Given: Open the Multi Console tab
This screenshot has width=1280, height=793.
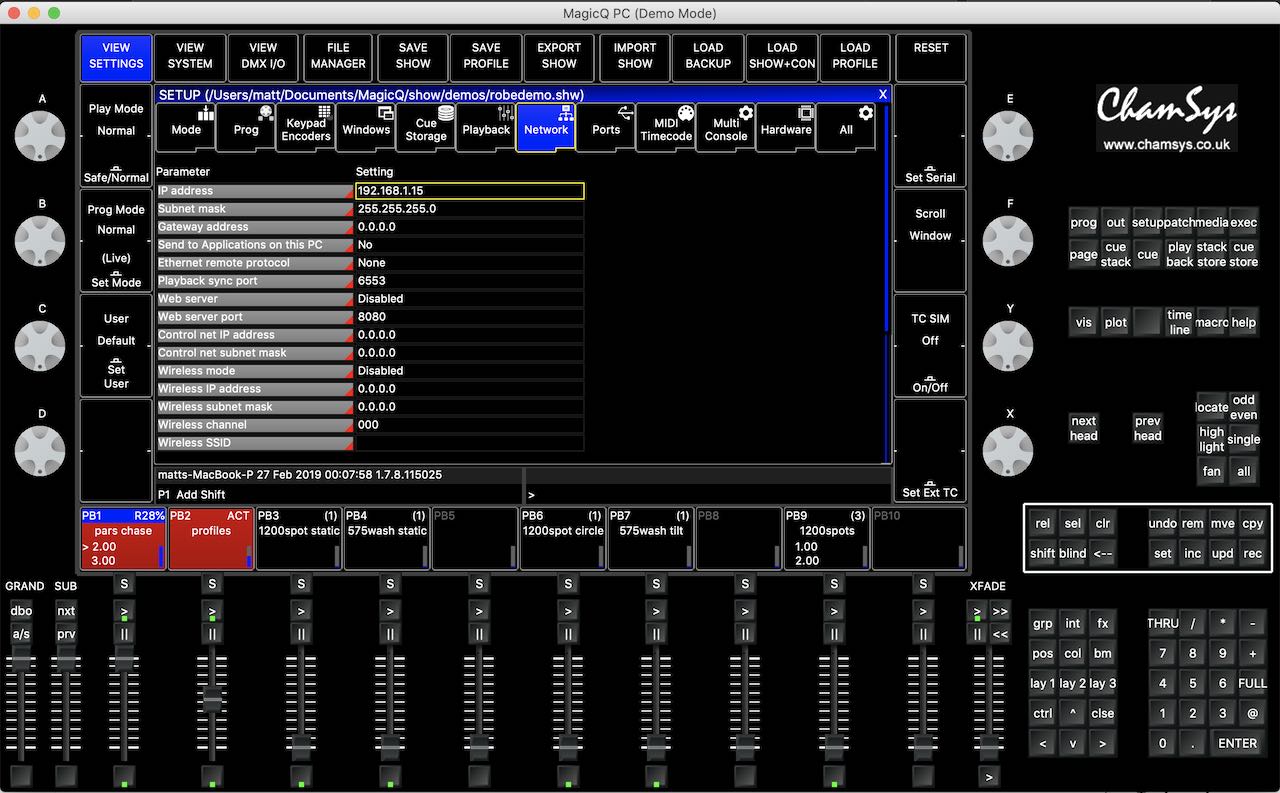Looking at the screenshot, I should [x=726, y=128].
